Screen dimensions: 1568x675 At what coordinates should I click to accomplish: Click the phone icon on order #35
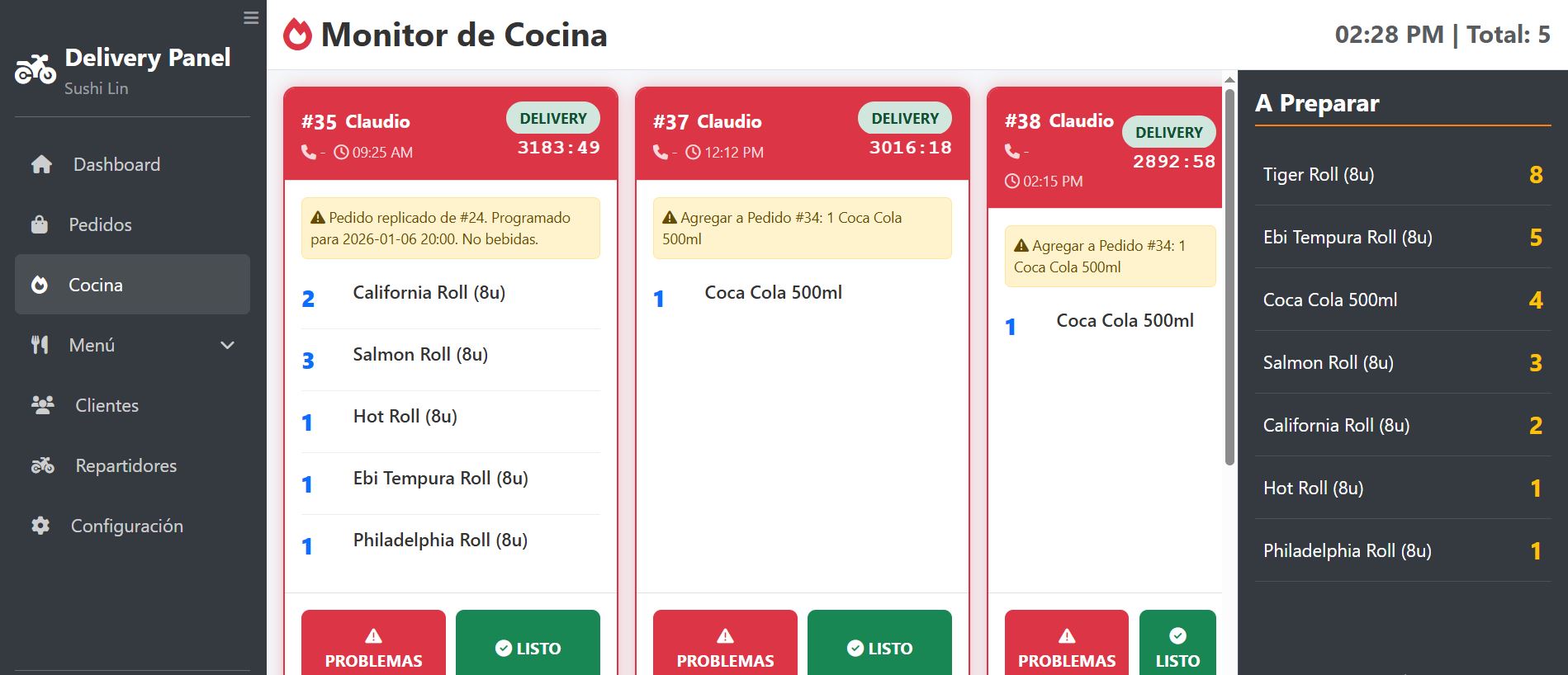[x=309, y=152]
